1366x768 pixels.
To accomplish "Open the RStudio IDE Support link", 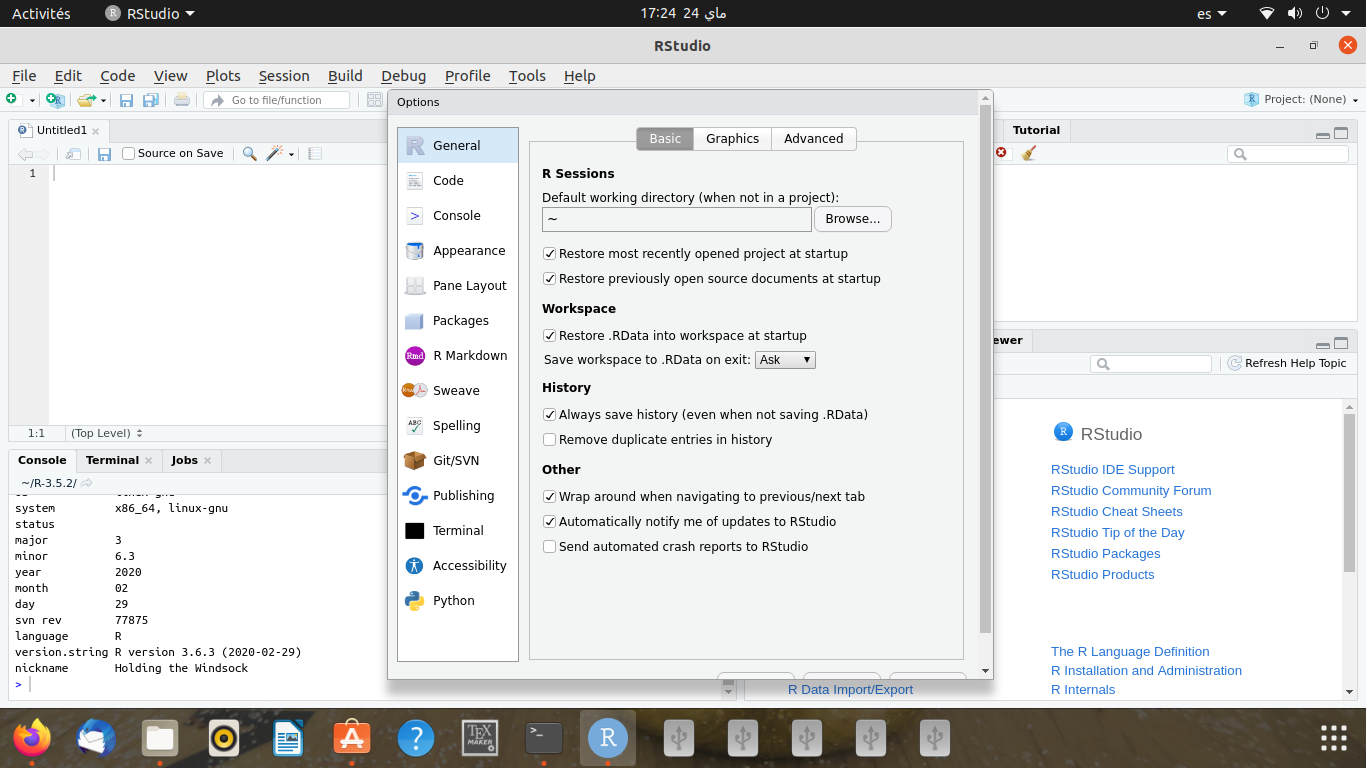I will click(x=1113, y=470).
